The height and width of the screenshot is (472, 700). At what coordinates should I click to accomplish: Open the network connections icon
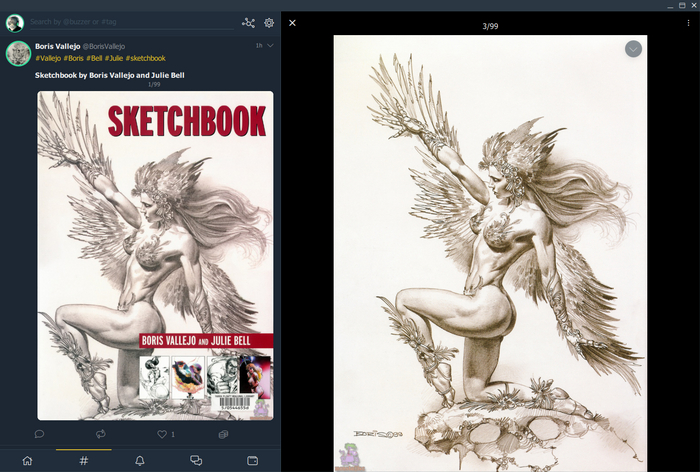[248, 23]
